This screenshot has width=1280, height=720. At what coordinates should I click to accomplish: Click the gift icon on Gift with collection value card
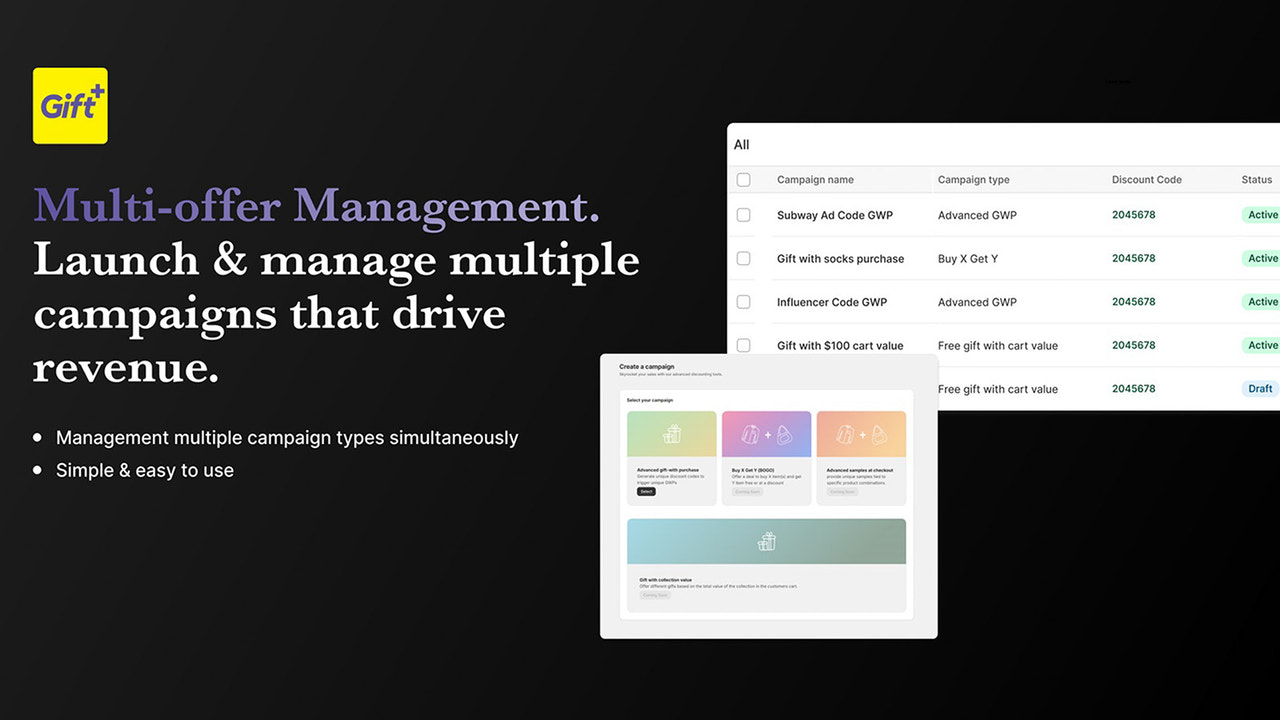[x=767, y=541]
